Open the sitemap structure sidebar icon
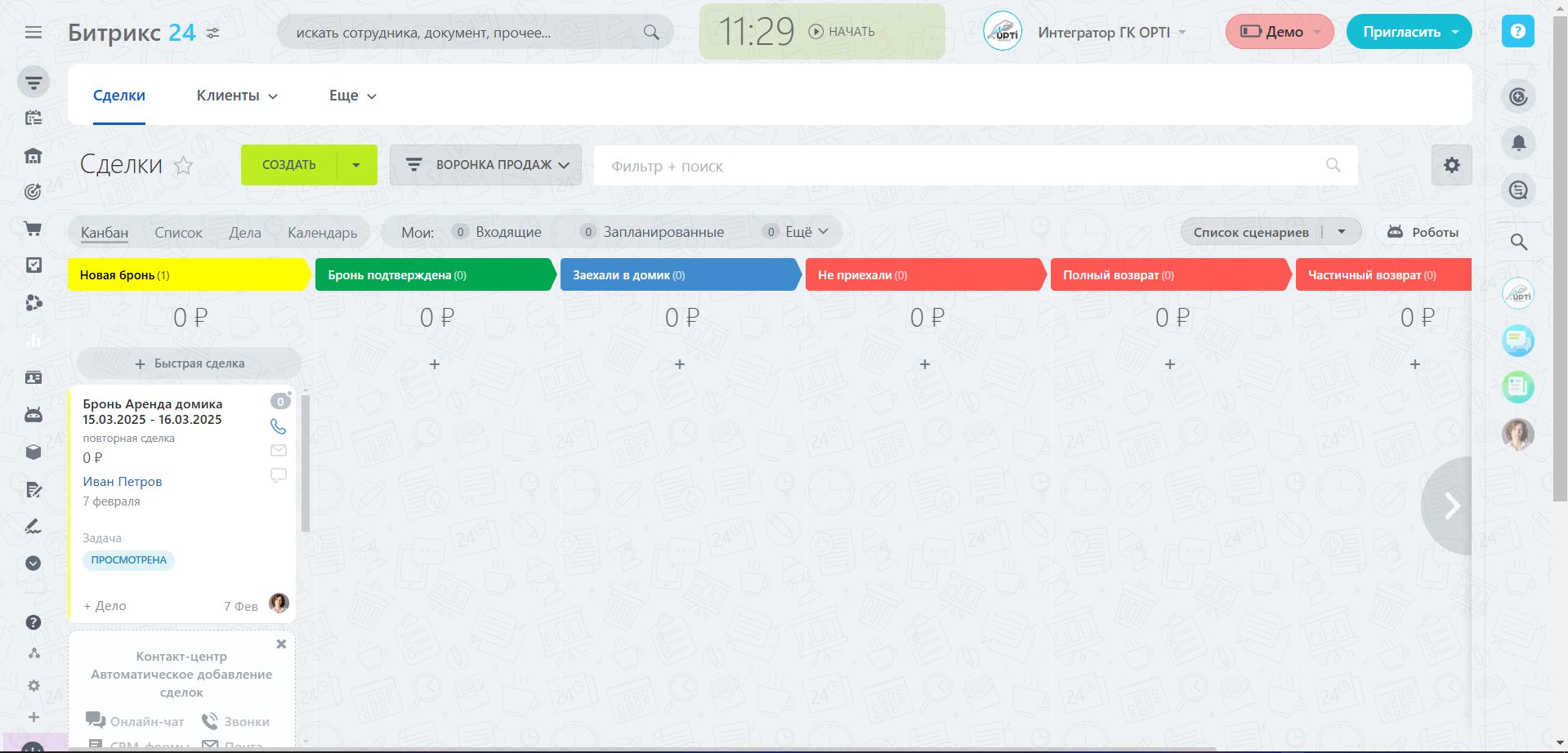The image size is (1568, 753). (34, 653)
